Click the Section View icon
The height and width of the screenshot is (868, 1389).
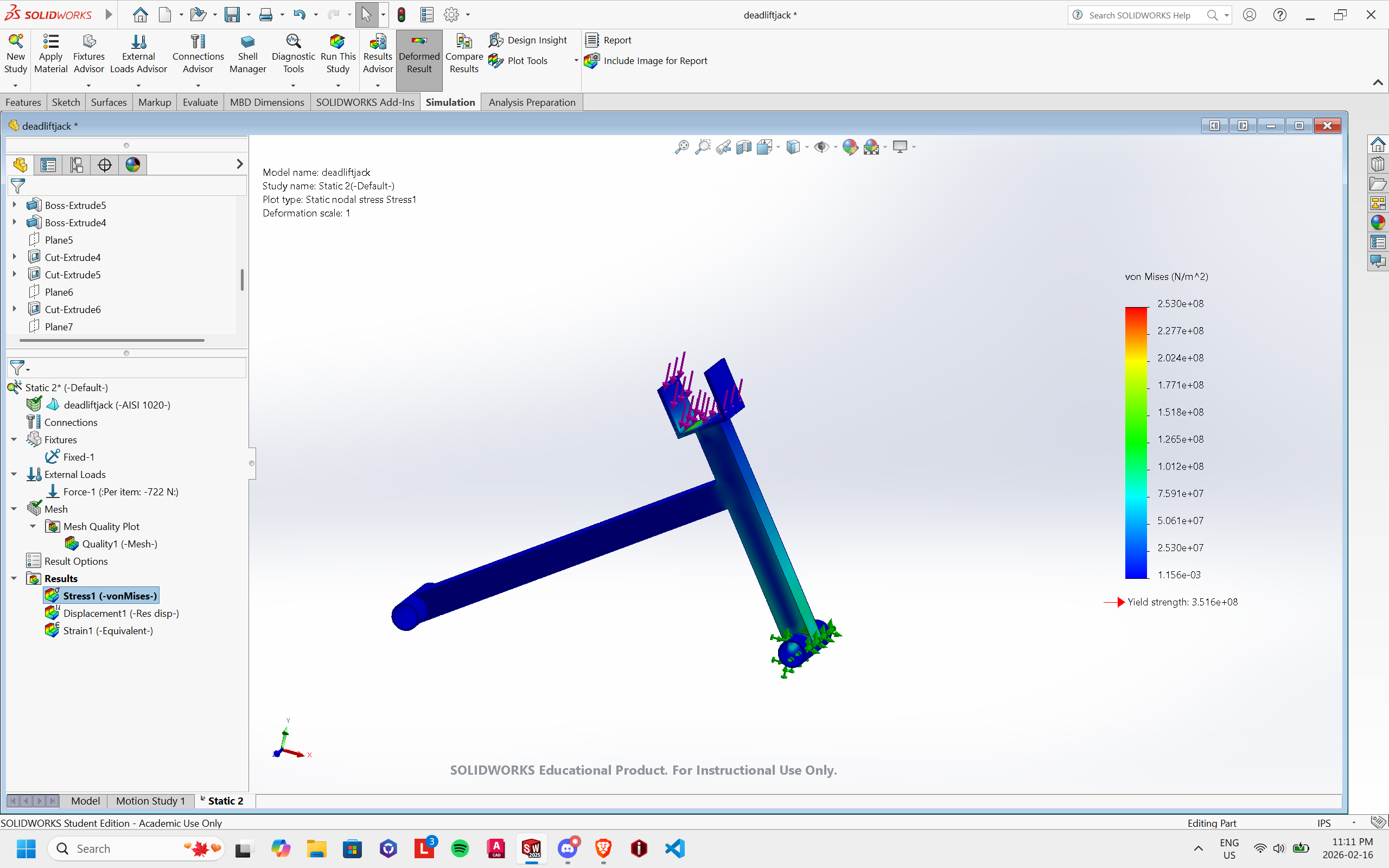tap(744, 148)
